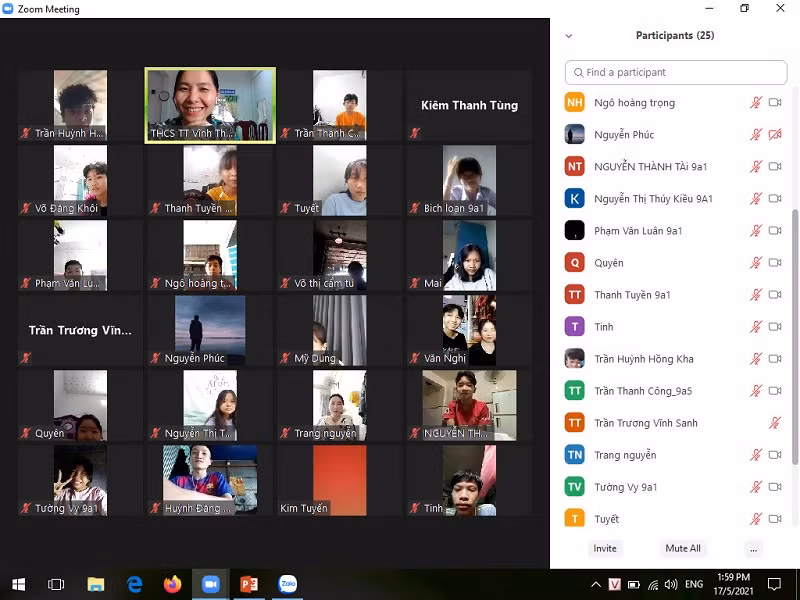This screenshot has width=800, height=600.
Task: Open the more options "..." button
Action: [x=753, y=548]
